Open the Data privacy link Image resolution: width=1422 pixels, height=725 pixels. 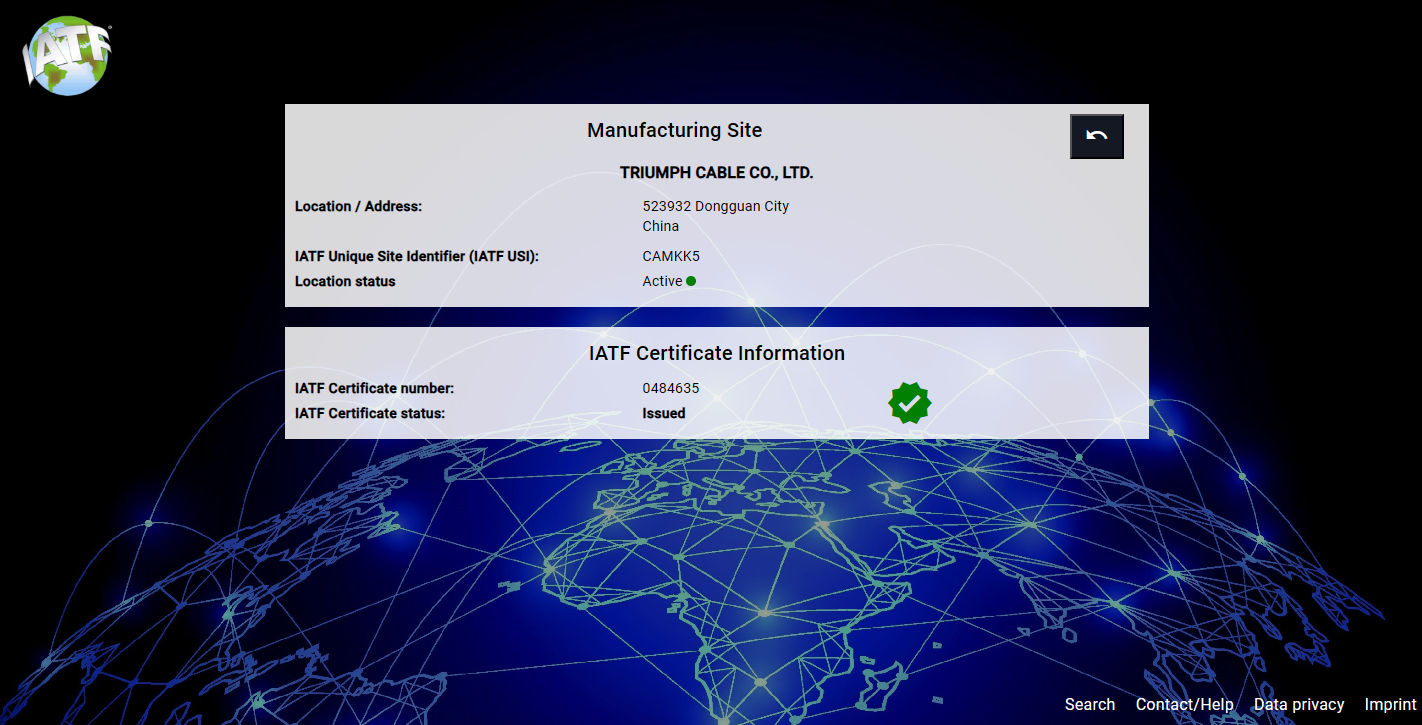(1298, 704)
